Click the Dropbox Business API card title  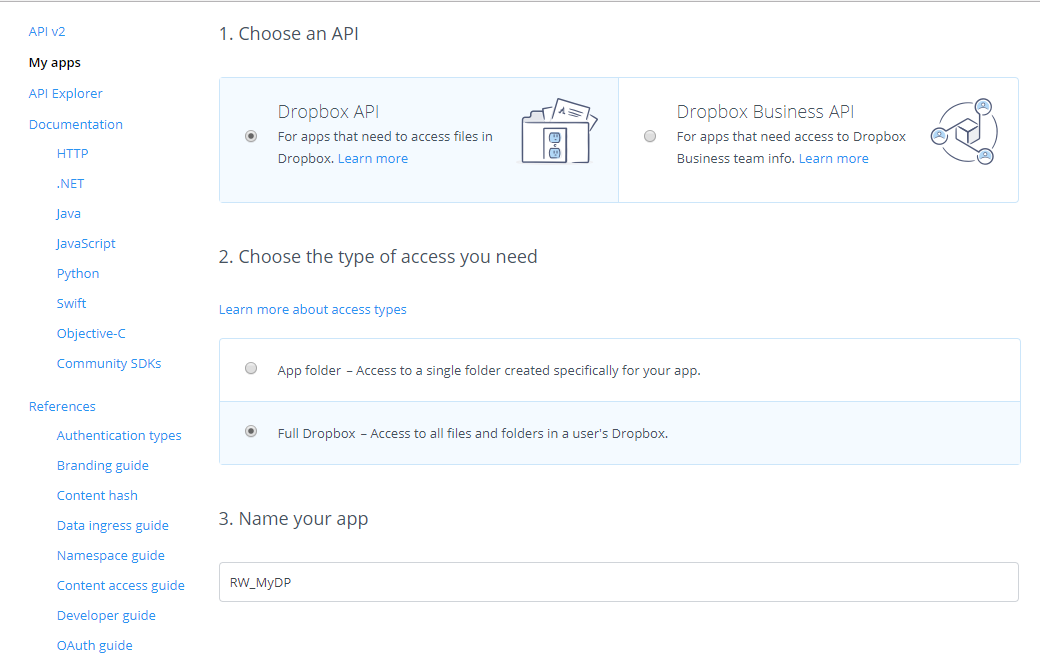(765, 111)
